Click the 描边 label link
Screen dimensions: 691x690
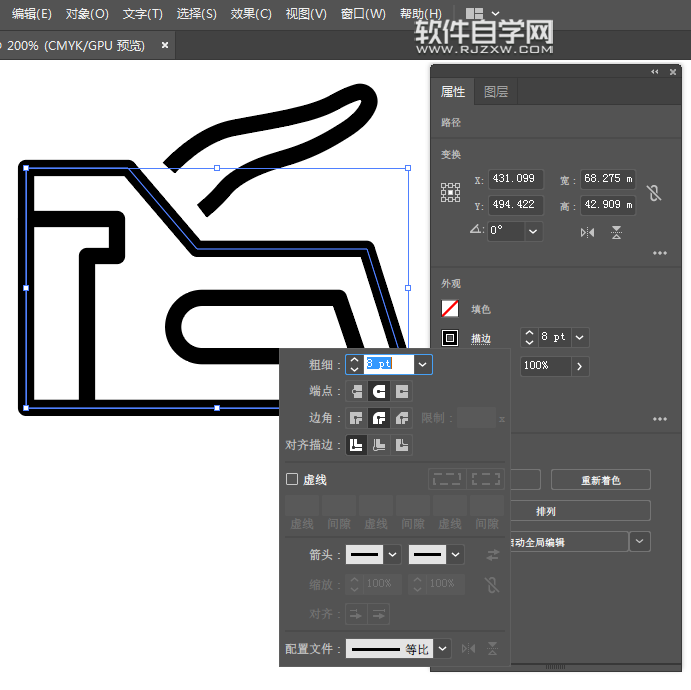481,338
